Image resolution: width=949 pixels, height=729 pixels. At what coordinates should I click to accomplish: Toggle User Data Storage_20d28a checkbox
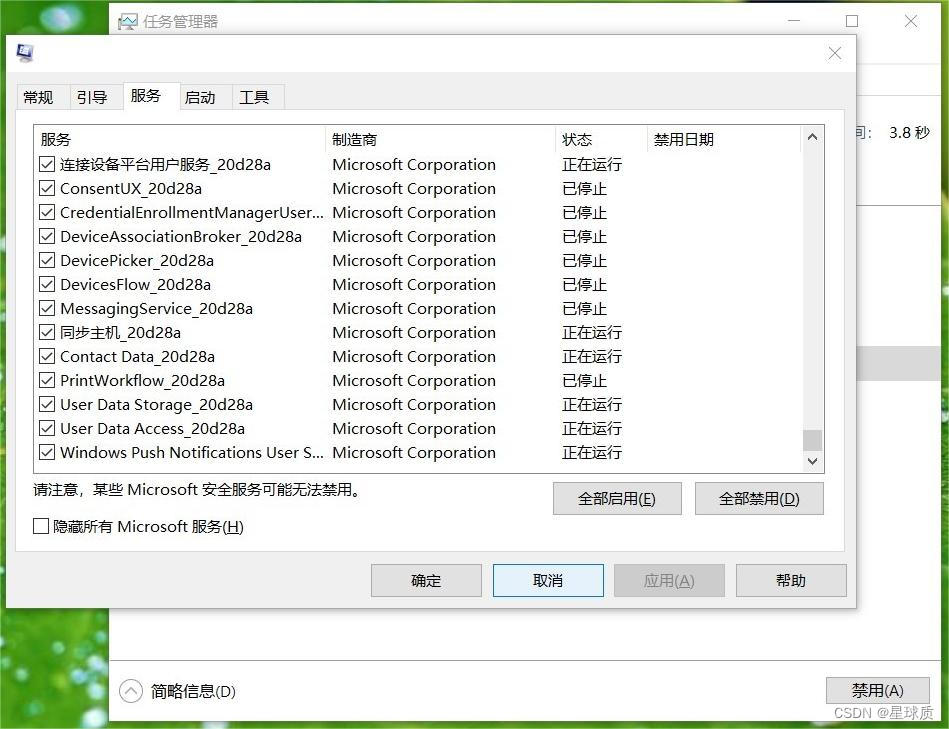(47, 404)
